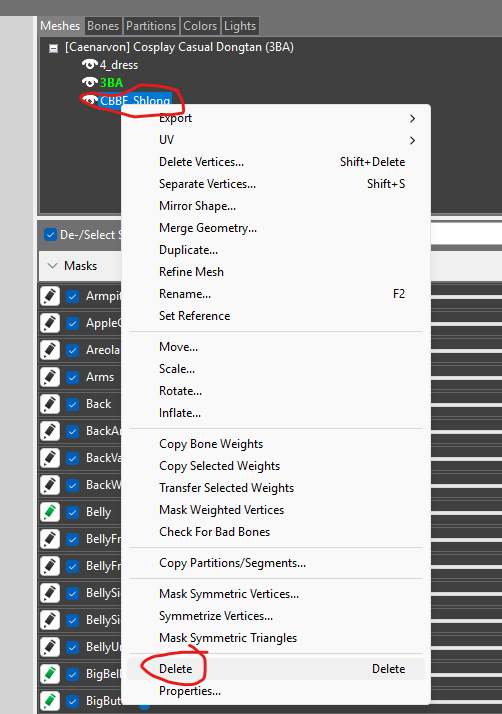Click the green pencil icon for BigBut

pyautogui.click(x=50, y=700)
